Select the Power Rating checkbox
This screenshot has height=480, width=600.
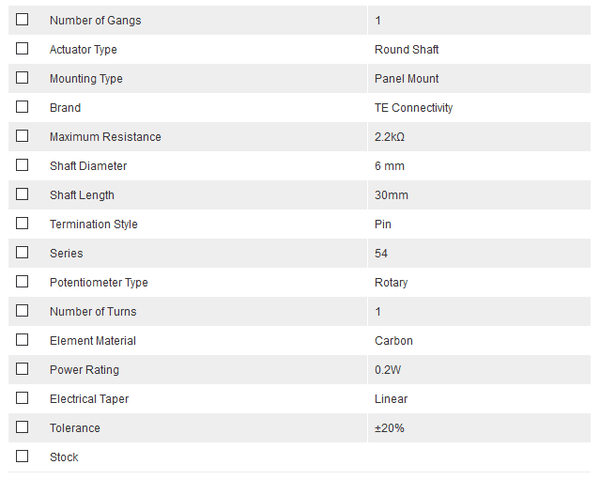[x=22, y=369]
